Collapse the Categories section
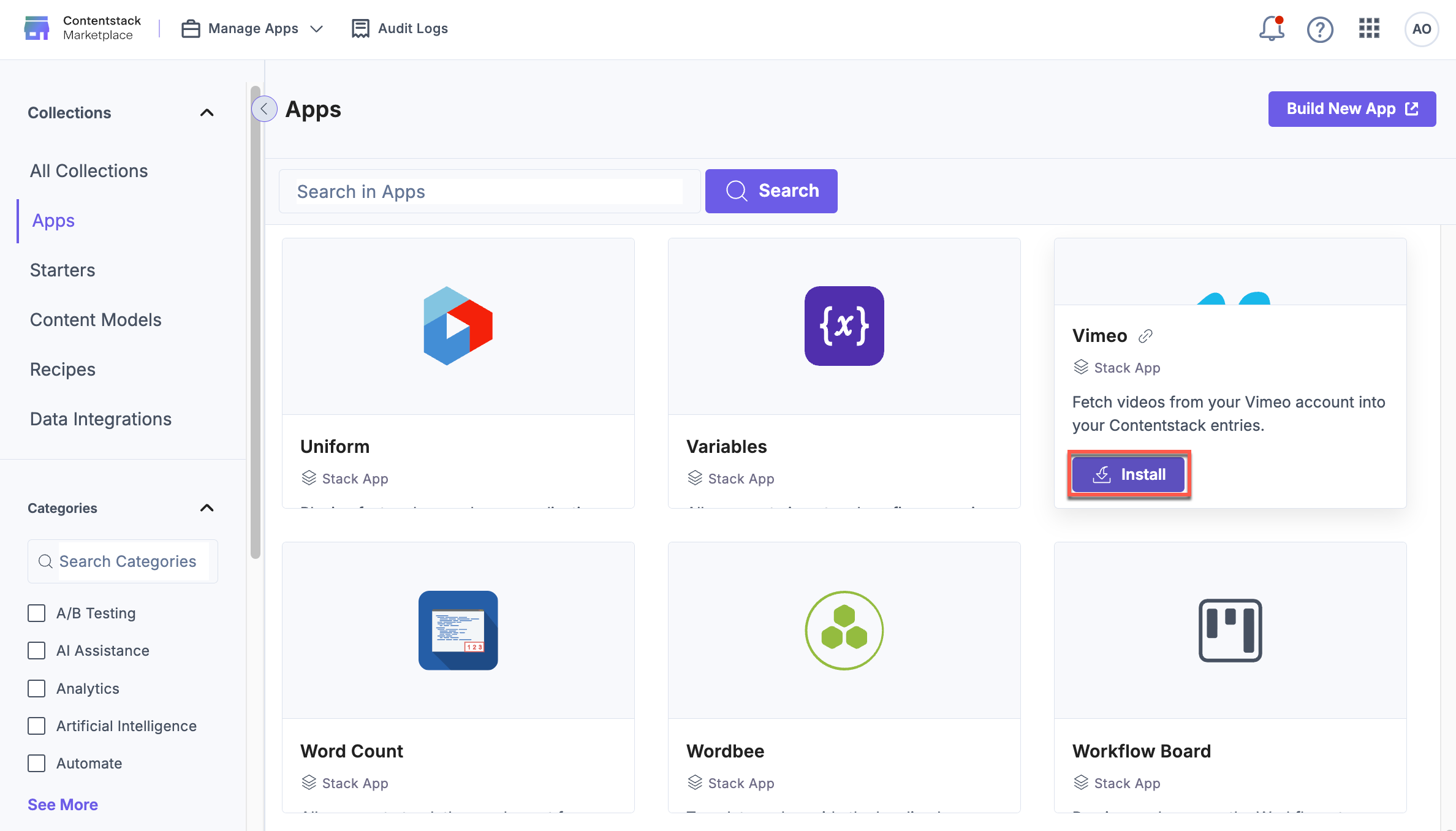Viewport: 1456px width, 831px height. [207, 508]
